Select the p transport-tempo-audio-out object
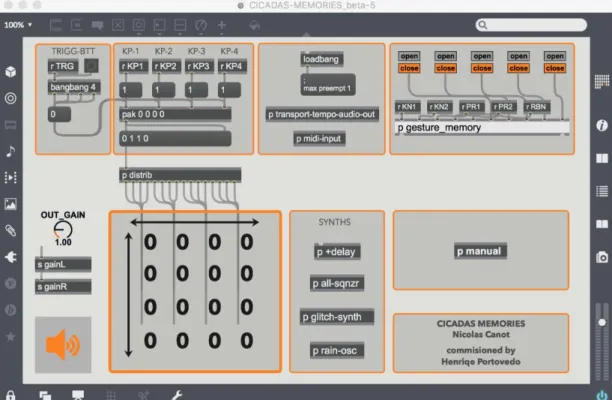The image size is (612, 400). (322, 114)
